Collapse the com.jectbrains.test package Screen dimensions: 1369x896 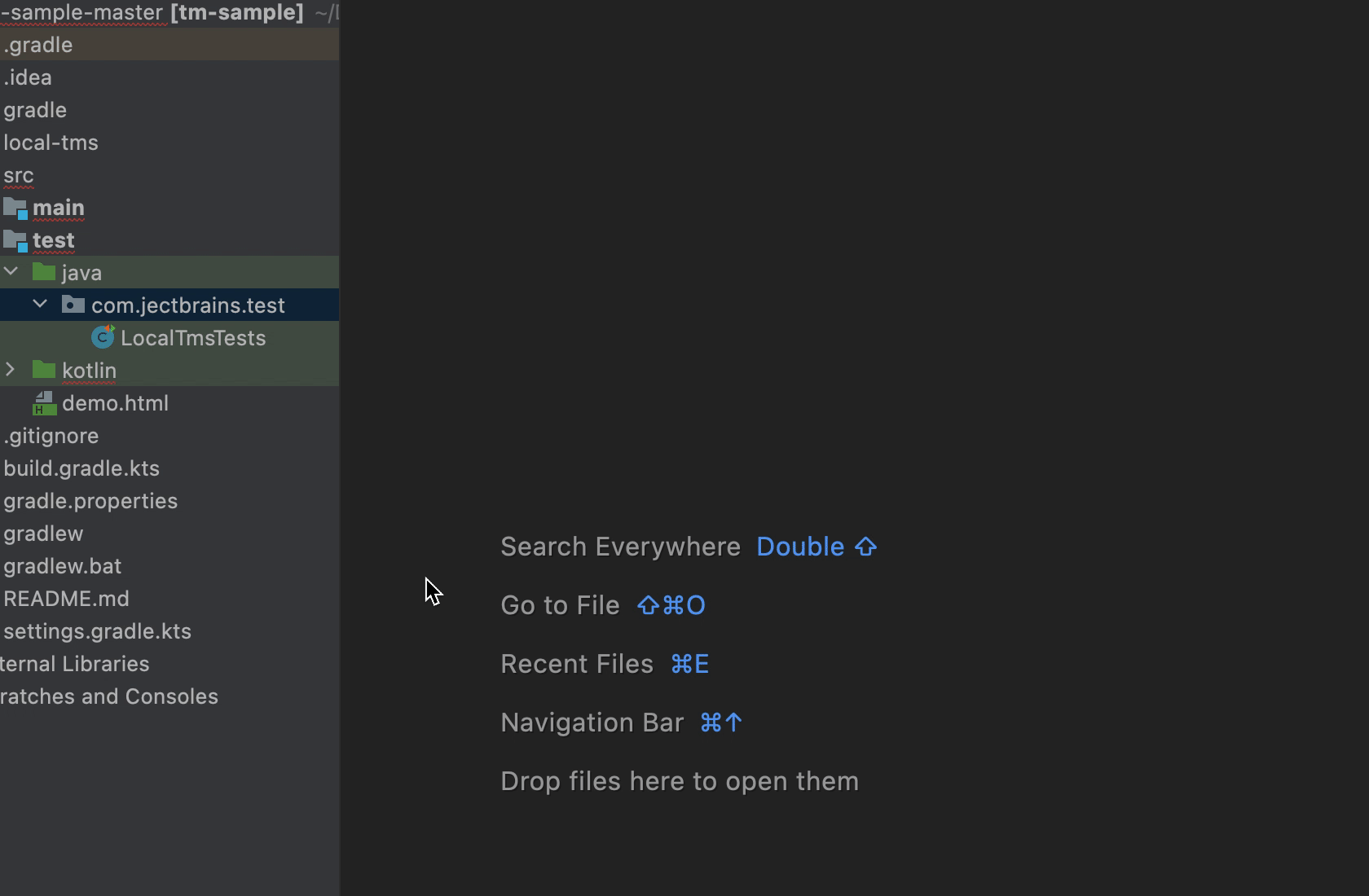point(40,305)
